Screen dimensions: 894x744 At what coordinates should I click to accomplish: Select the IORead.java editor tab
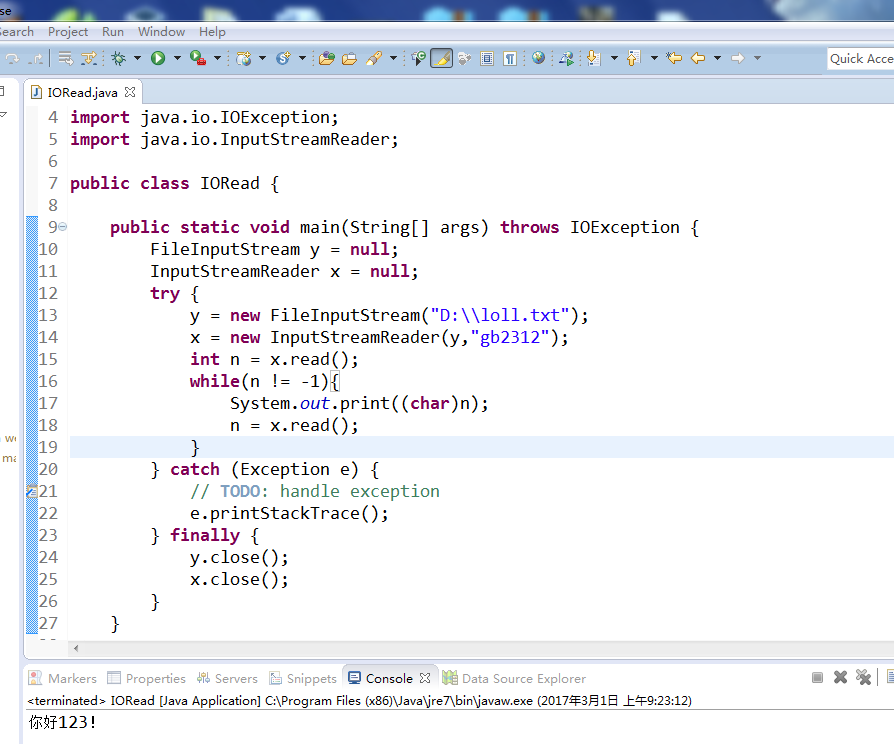(82, 92)
